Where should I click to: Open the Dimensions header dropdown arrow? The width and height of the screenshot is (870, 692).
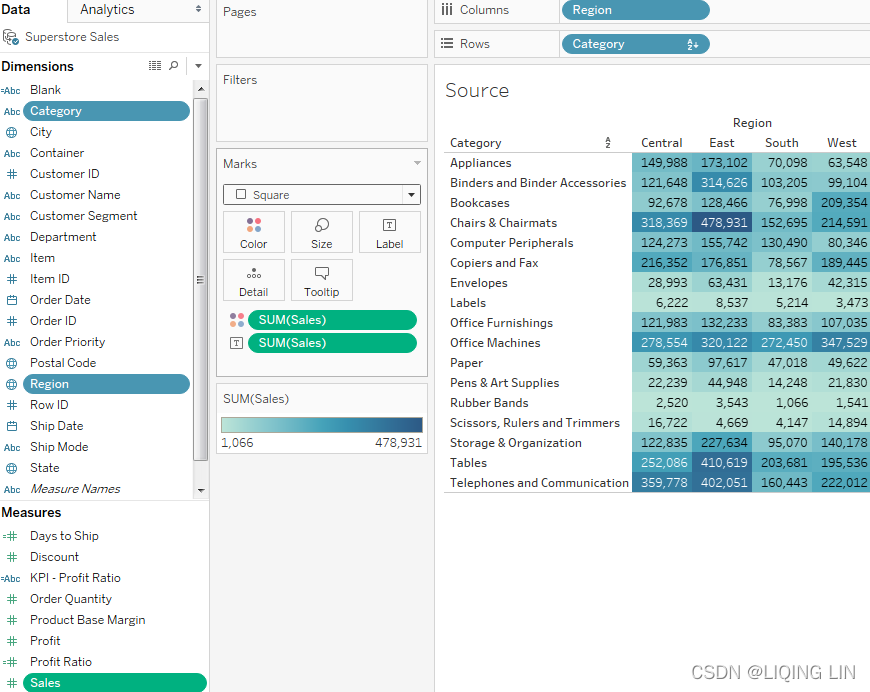[198, 66]
